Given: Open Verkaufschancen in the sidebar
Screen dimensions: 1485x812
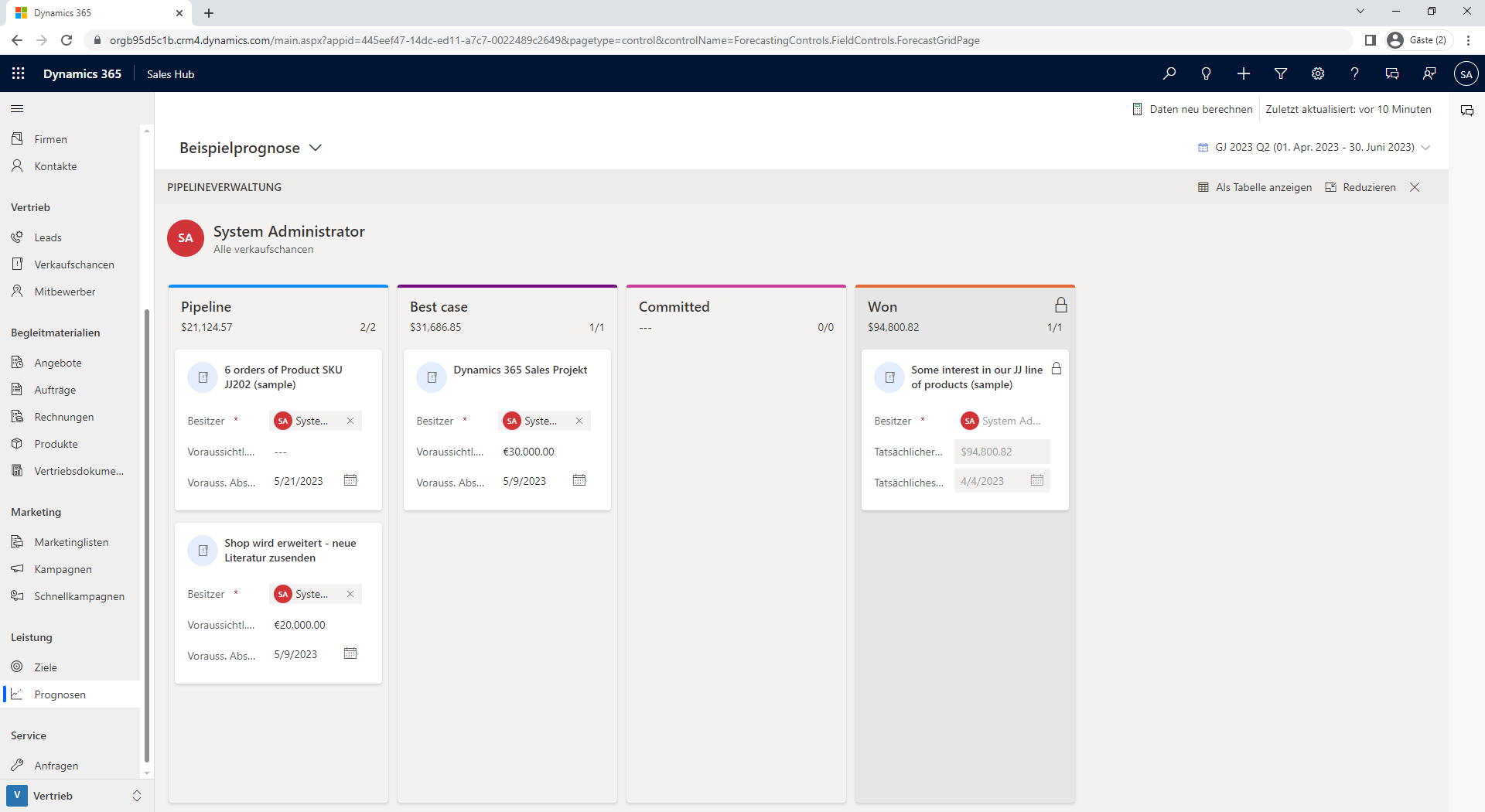Looking at the screenshot, I should (x=74, y=264).
